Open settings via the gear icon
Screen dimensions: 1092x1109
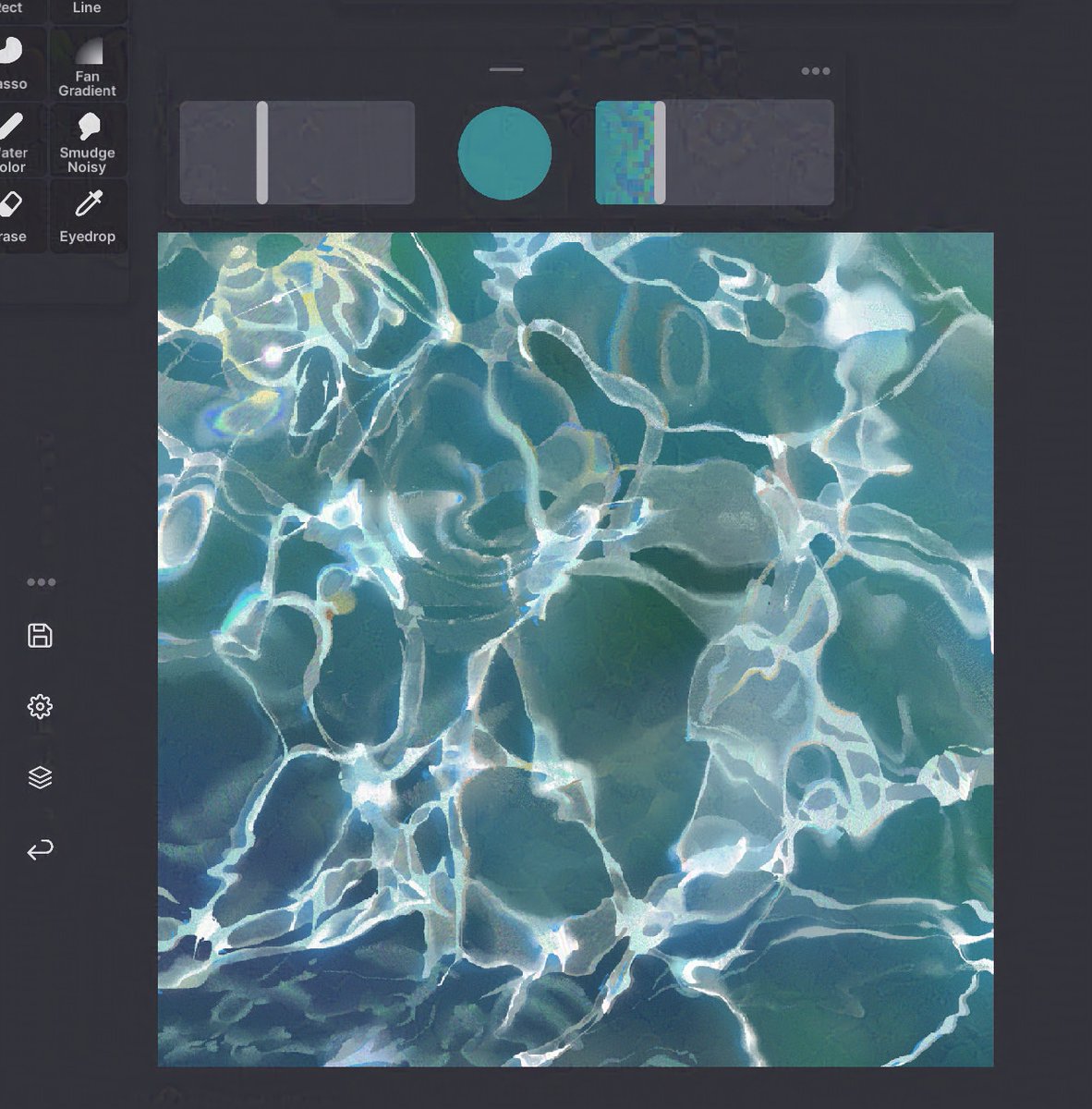40,707
